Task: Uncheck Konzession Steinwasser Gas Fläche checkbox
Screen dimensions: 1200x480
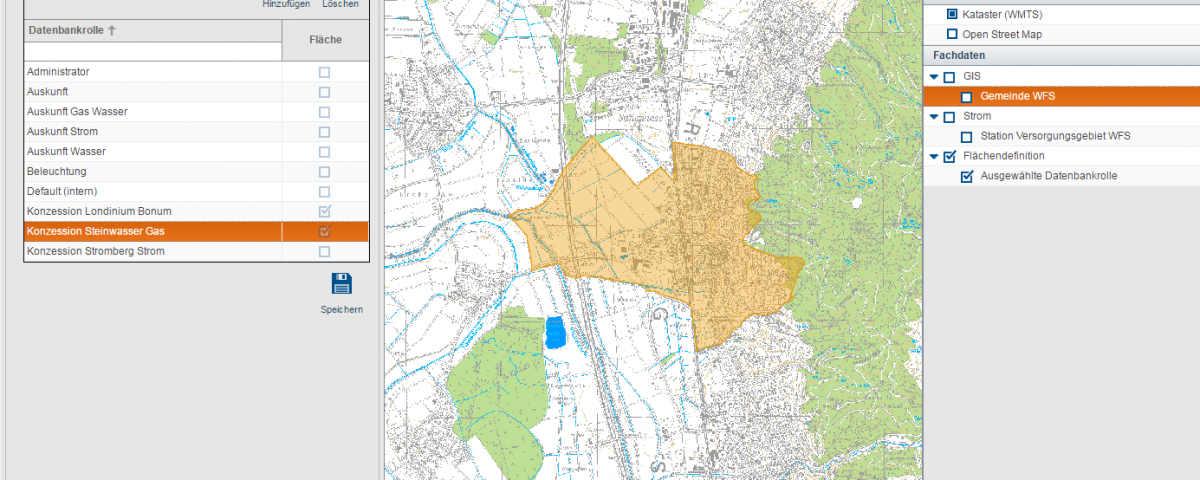Action: [324, 232]
